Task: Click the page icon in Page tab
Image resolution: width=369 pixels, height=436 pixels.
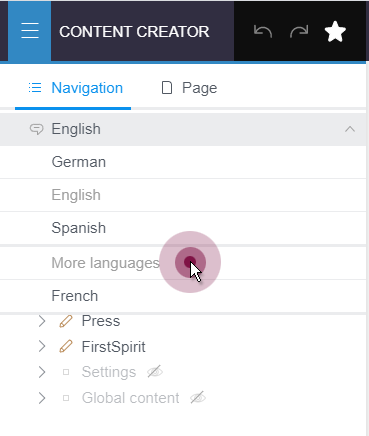Action: (167, 88)
